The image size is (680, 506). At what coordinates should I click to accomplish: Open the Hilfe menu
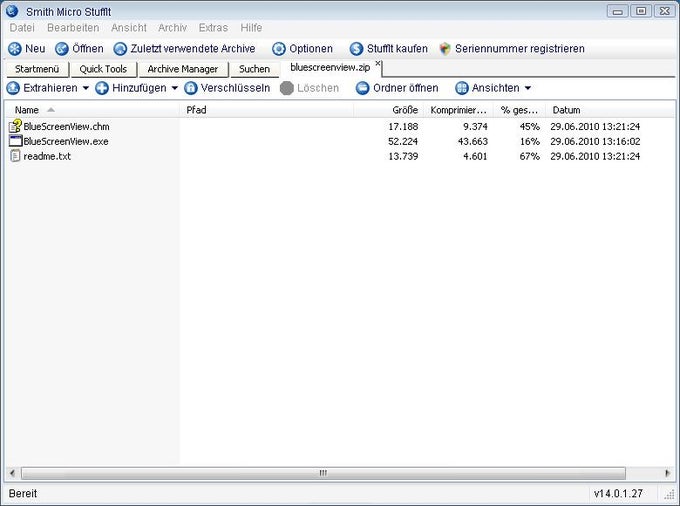pos(251,28)
